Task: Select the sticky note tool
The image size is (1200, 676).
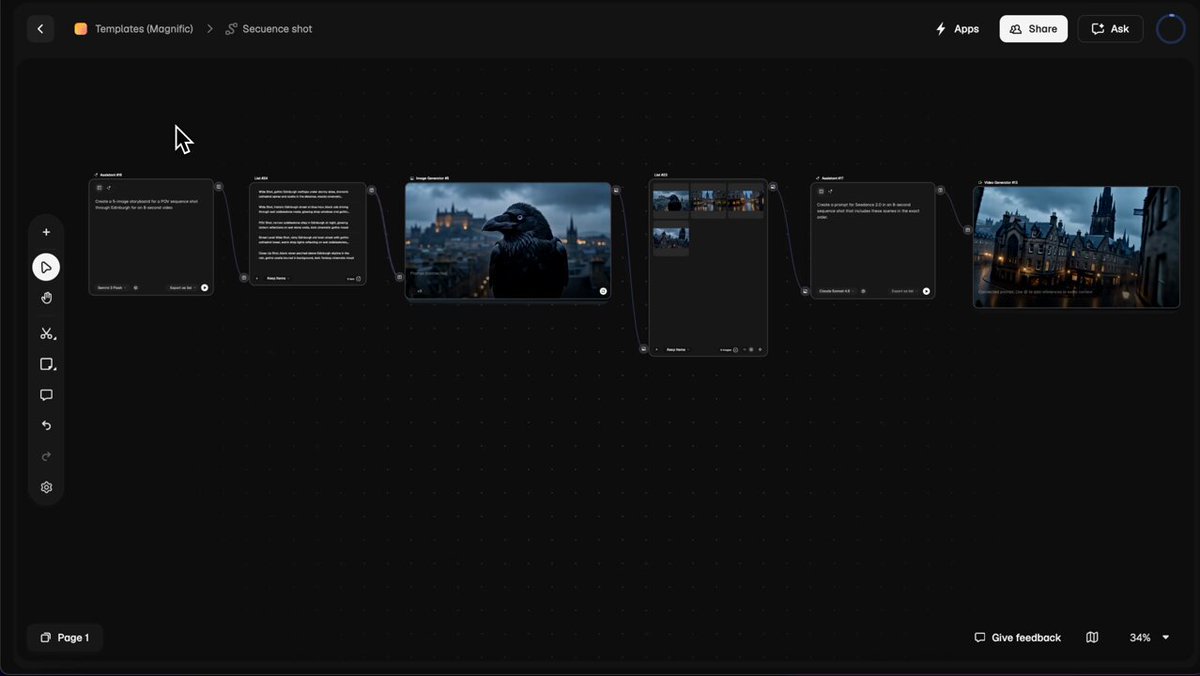Action: coord(46,364)
